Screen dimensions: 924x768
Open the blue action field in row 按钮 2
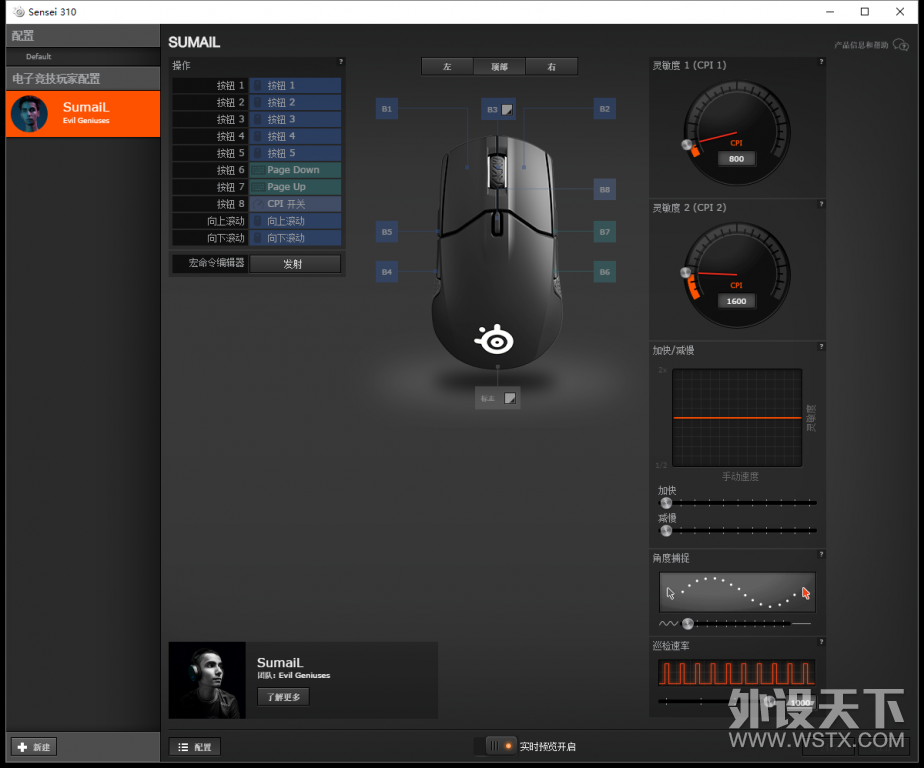[x=295, y=103]
